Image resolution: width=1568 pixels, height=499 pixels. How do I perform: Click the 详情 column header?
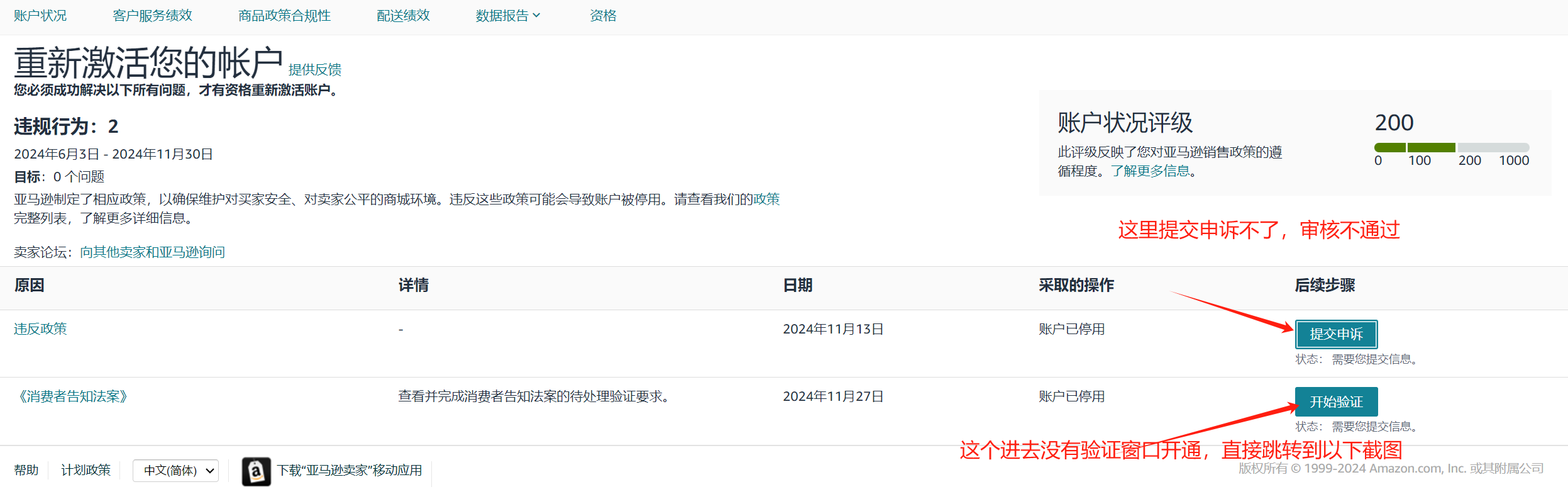pyautogui.click(x=413, y=285)
